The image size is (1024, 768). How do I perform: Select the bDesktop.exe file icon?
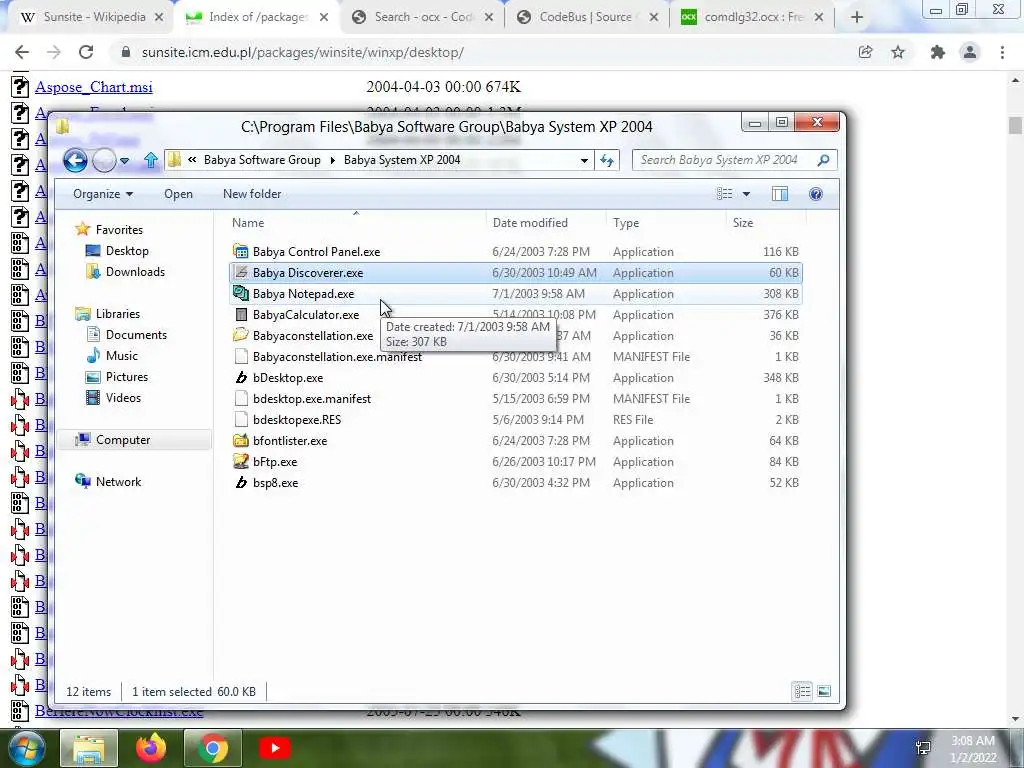pos(241,377)
